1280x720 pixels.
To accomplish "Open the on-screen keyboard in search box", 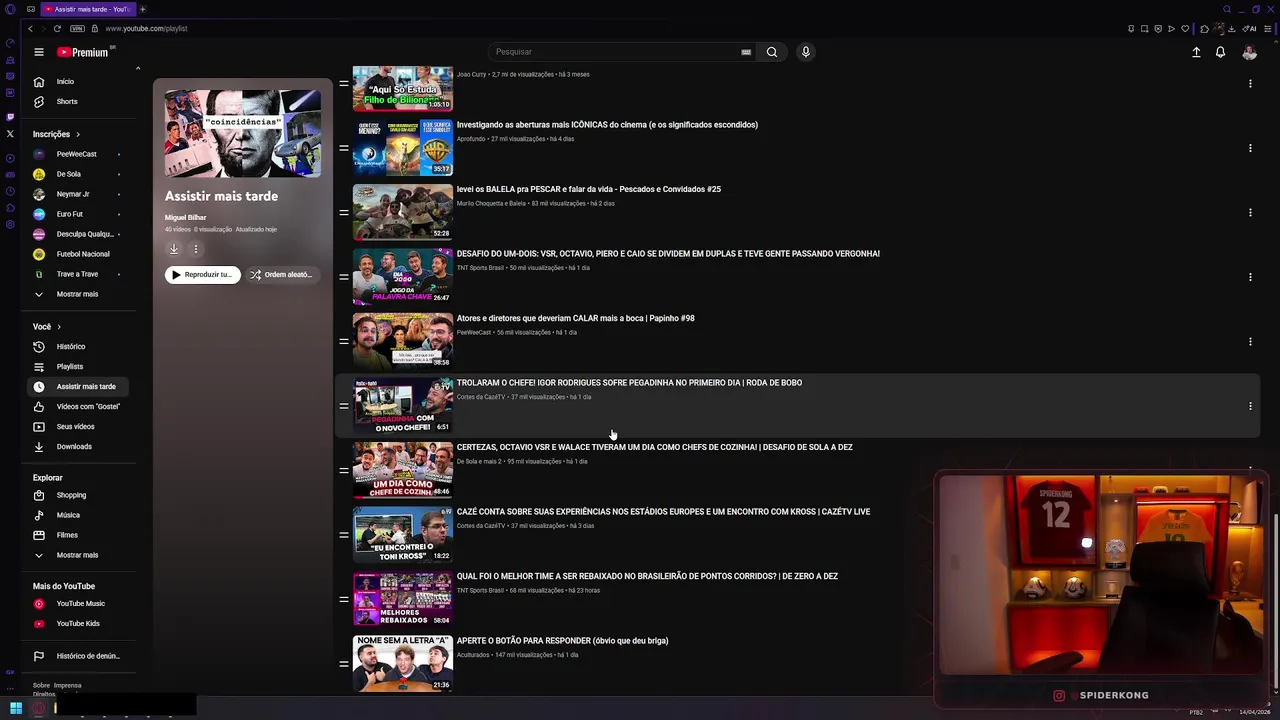I will [746, 52].
